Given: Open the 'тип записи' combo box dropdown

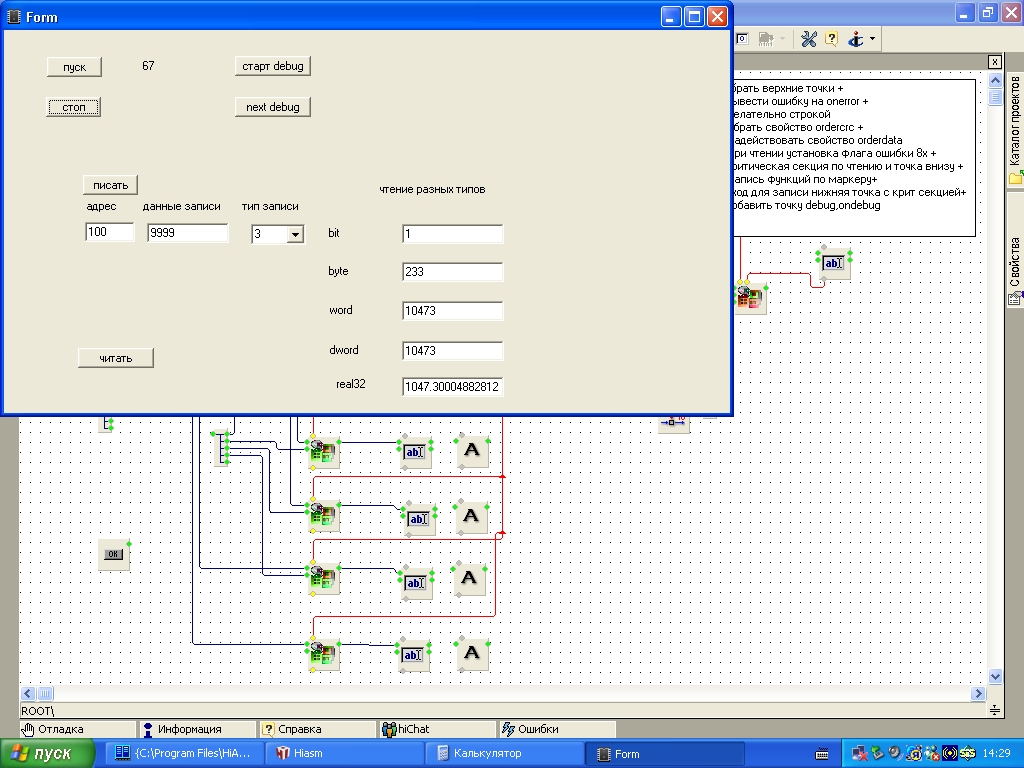Looking at the screenshot, I should tap(295, 234).
